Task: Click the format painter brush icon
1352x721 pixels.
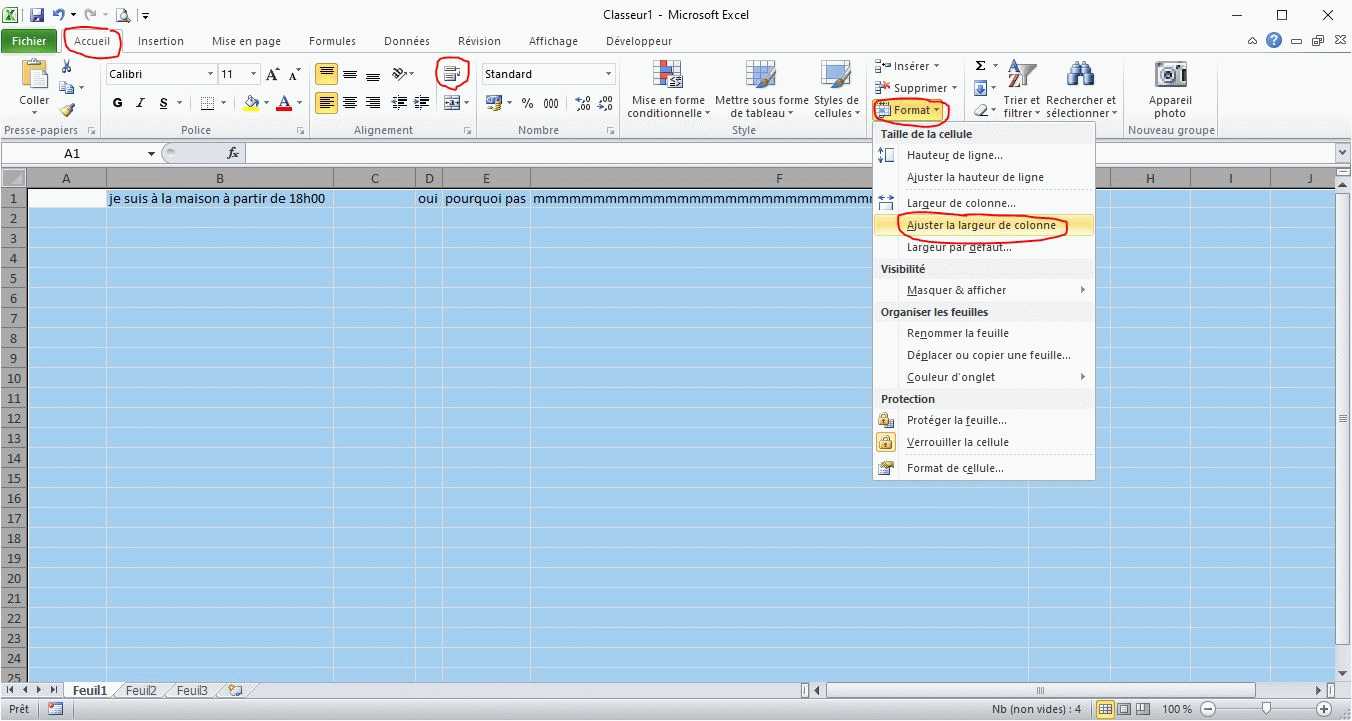Action: click(x=67, y=109)
